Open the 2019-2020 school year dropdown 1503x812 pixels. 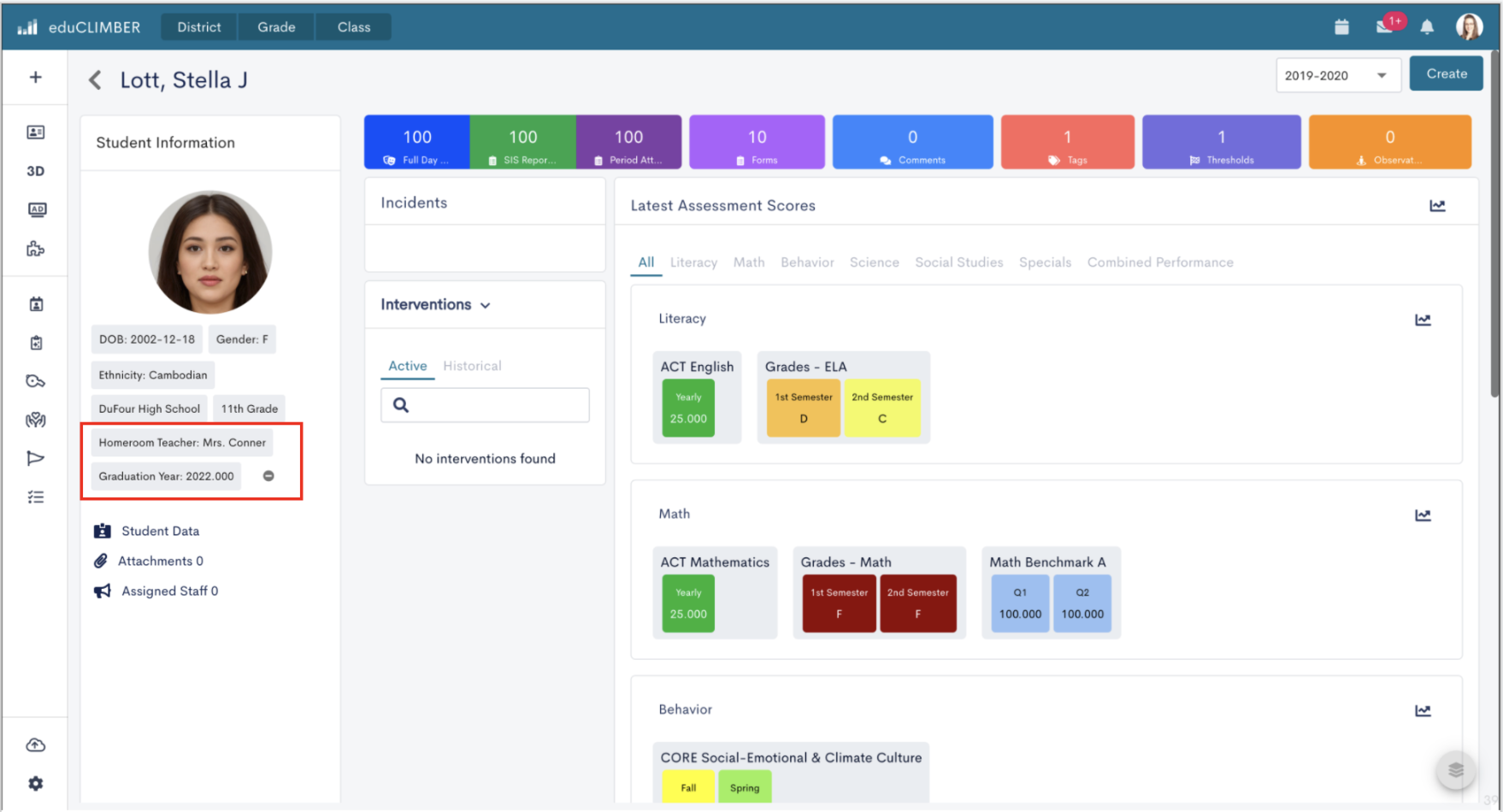tap(1338, 75)
